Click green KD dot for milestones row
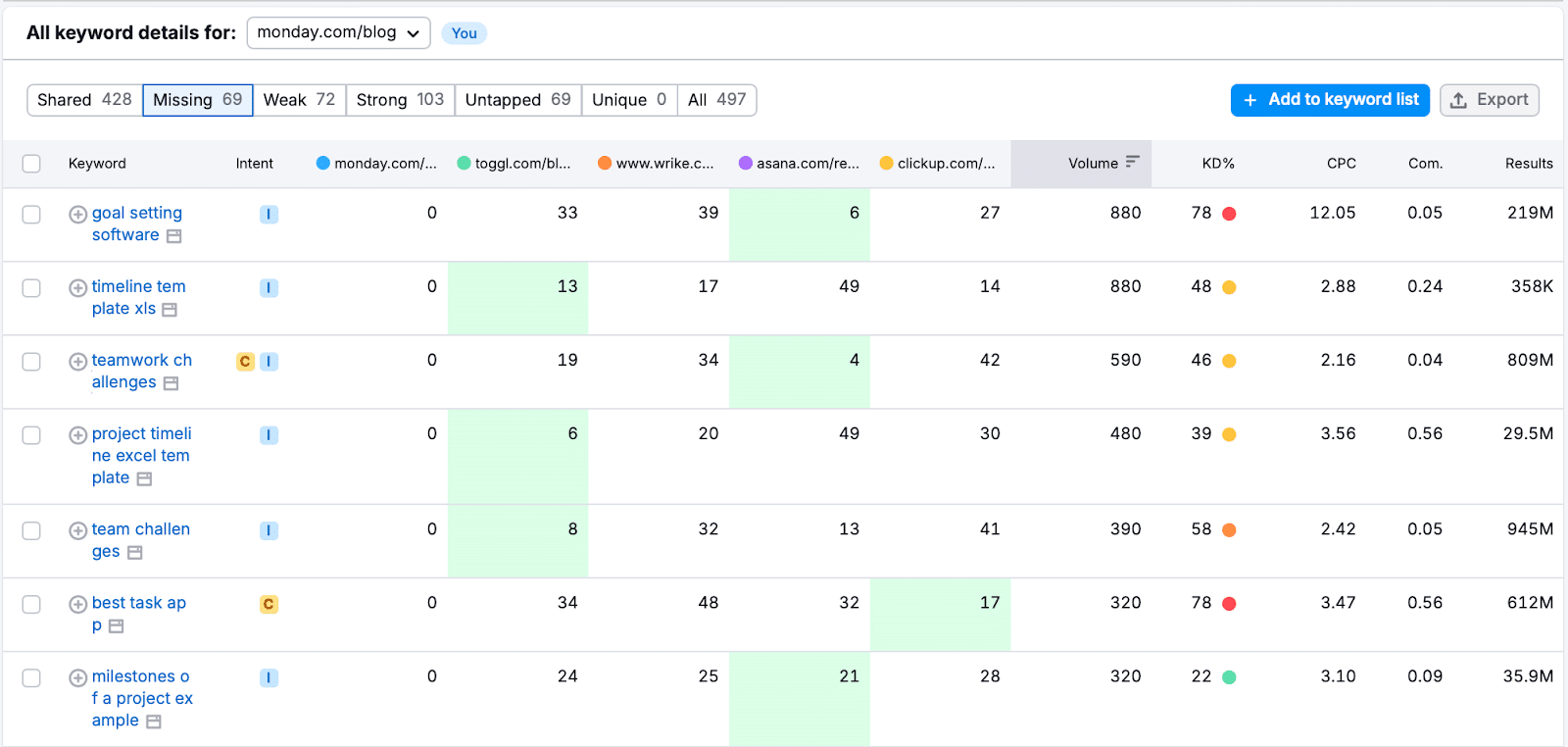1568x747 pixels. (1229, 677)
